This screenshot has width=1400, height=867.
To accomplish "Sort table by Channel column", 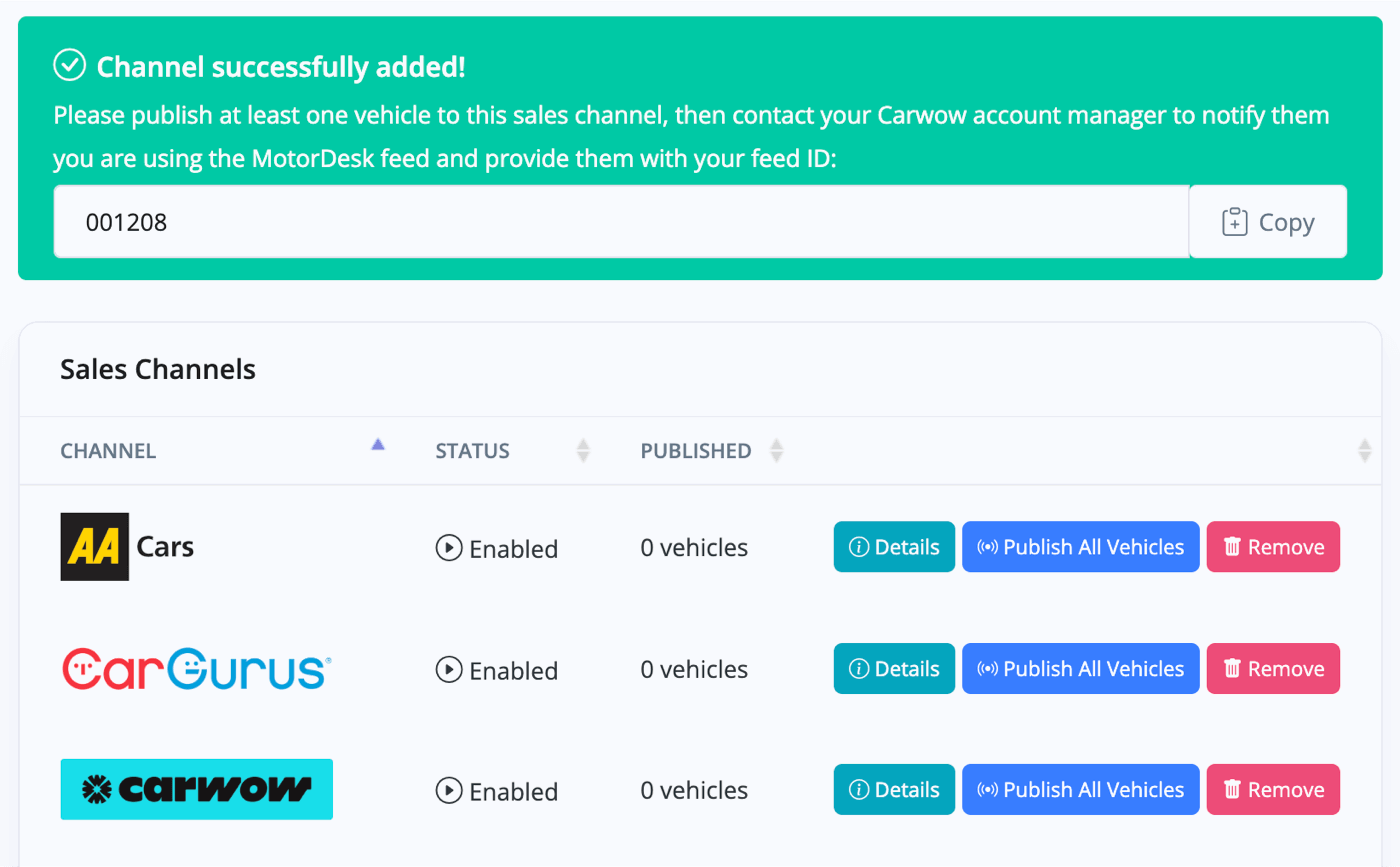I will pos(378,446).
